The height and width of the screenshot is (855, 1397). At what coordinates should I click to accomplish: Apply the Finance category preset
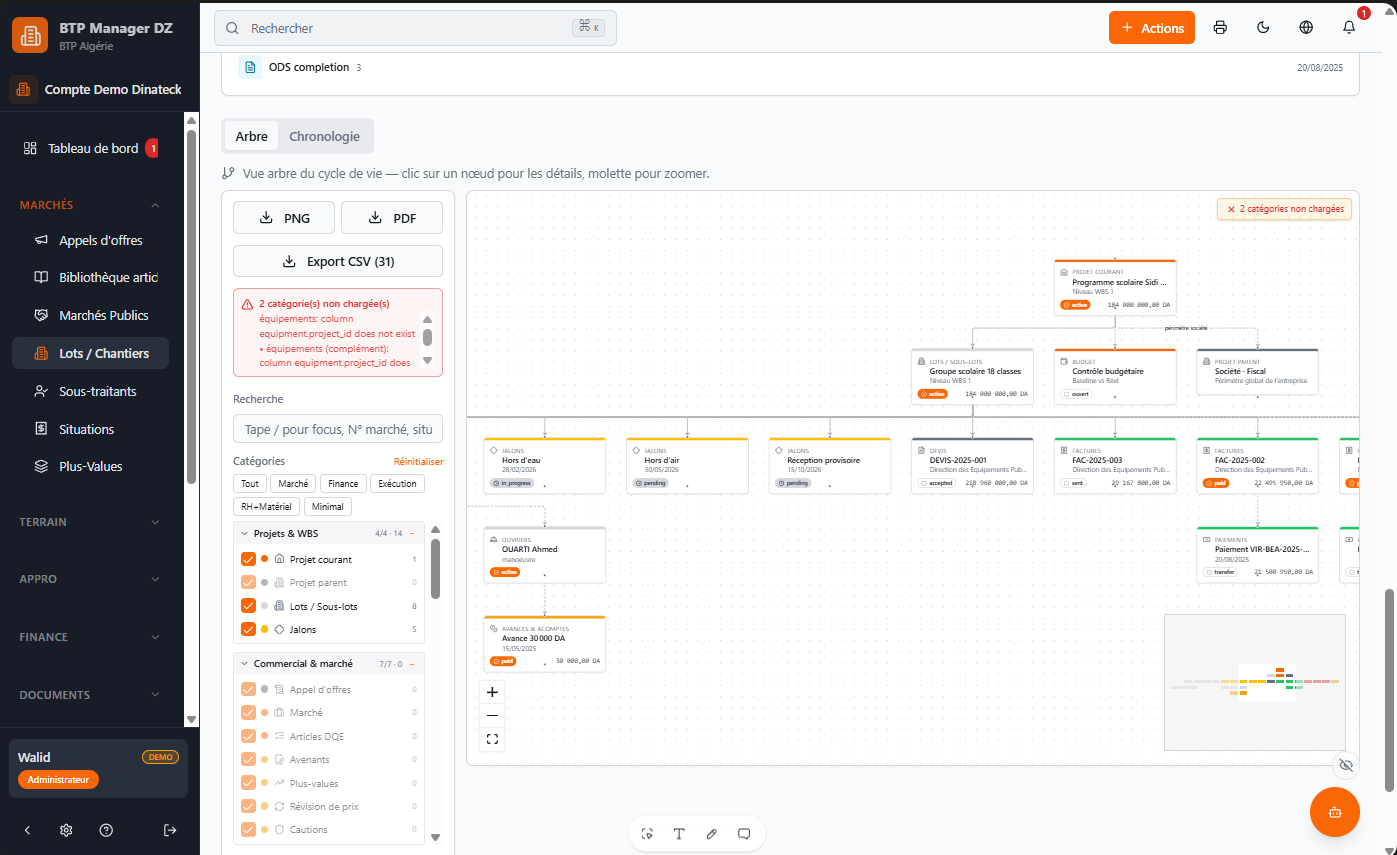pos(344,483)
